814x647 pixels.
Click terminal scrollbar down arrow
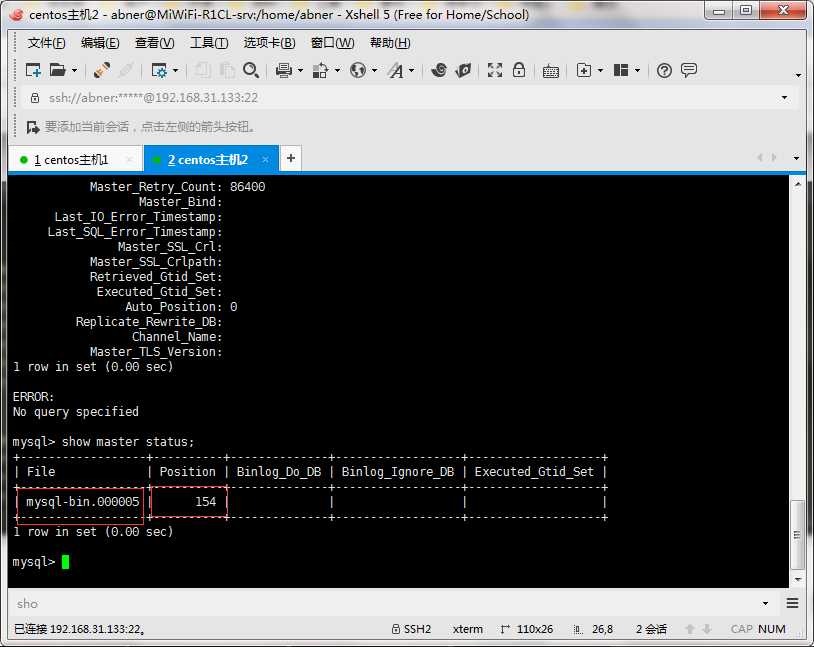(x=797, y=580)
